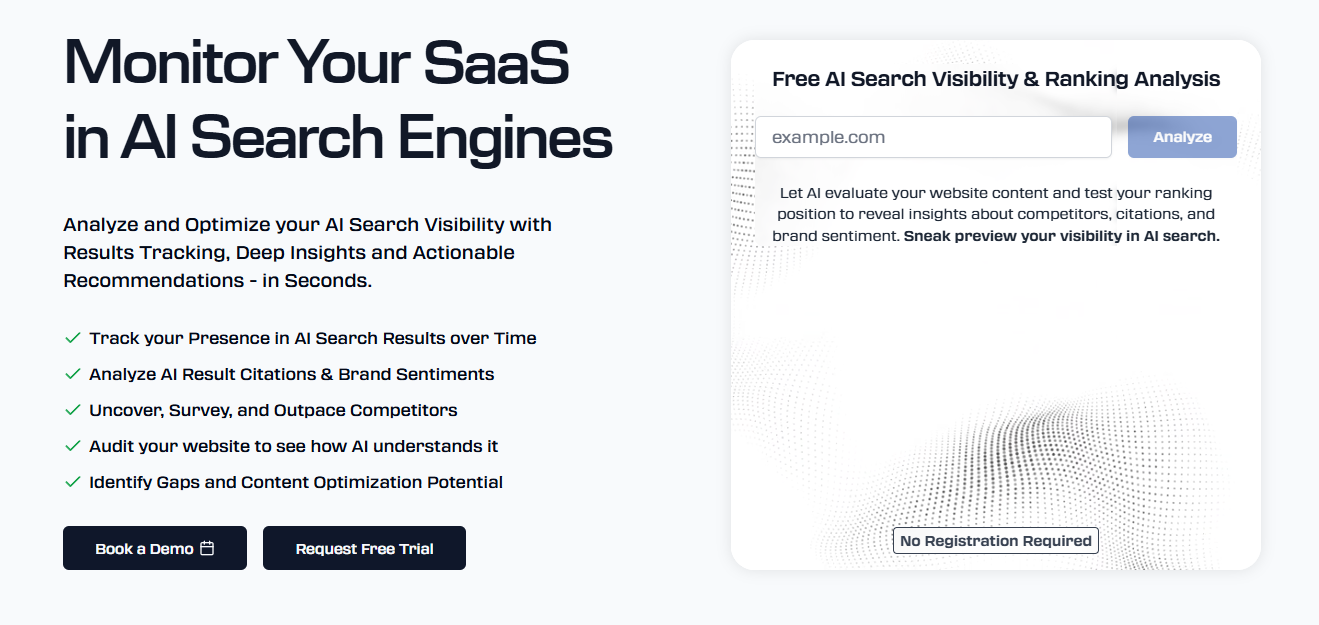Click the checkmark beside "Track your Presence"
This screenshot has height=625, width=1319.
[72, 338]
